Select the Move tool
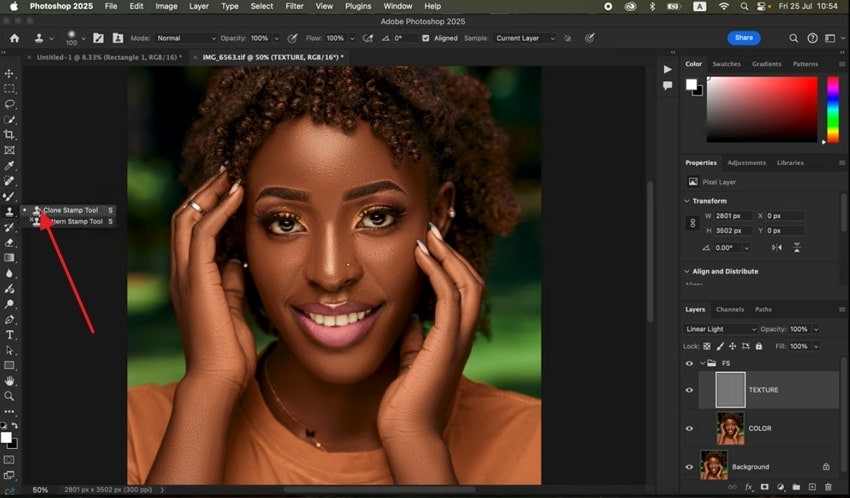Screen dimensions: 850x498 (9, 73)
